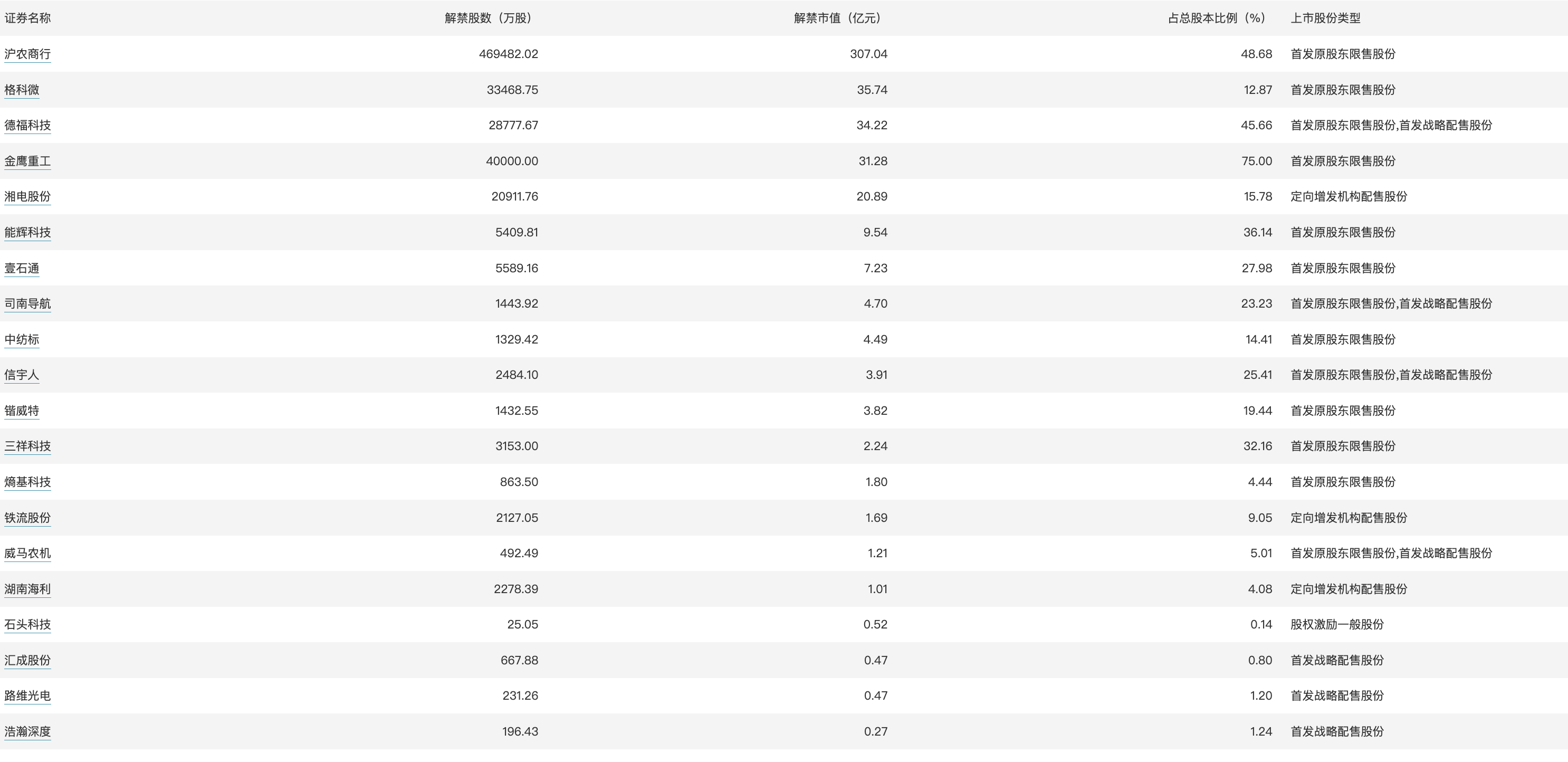This screenshot has height=762, width=1568.
Task: Click the 上市股份类型 column header
Action: point(1325,18)
